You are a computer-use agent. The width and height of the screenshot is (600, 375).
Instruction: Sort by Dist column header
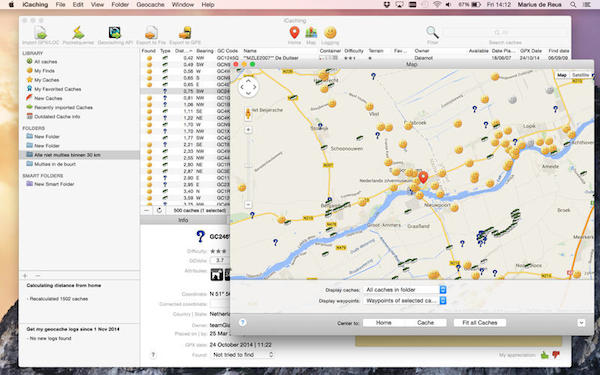184,51
